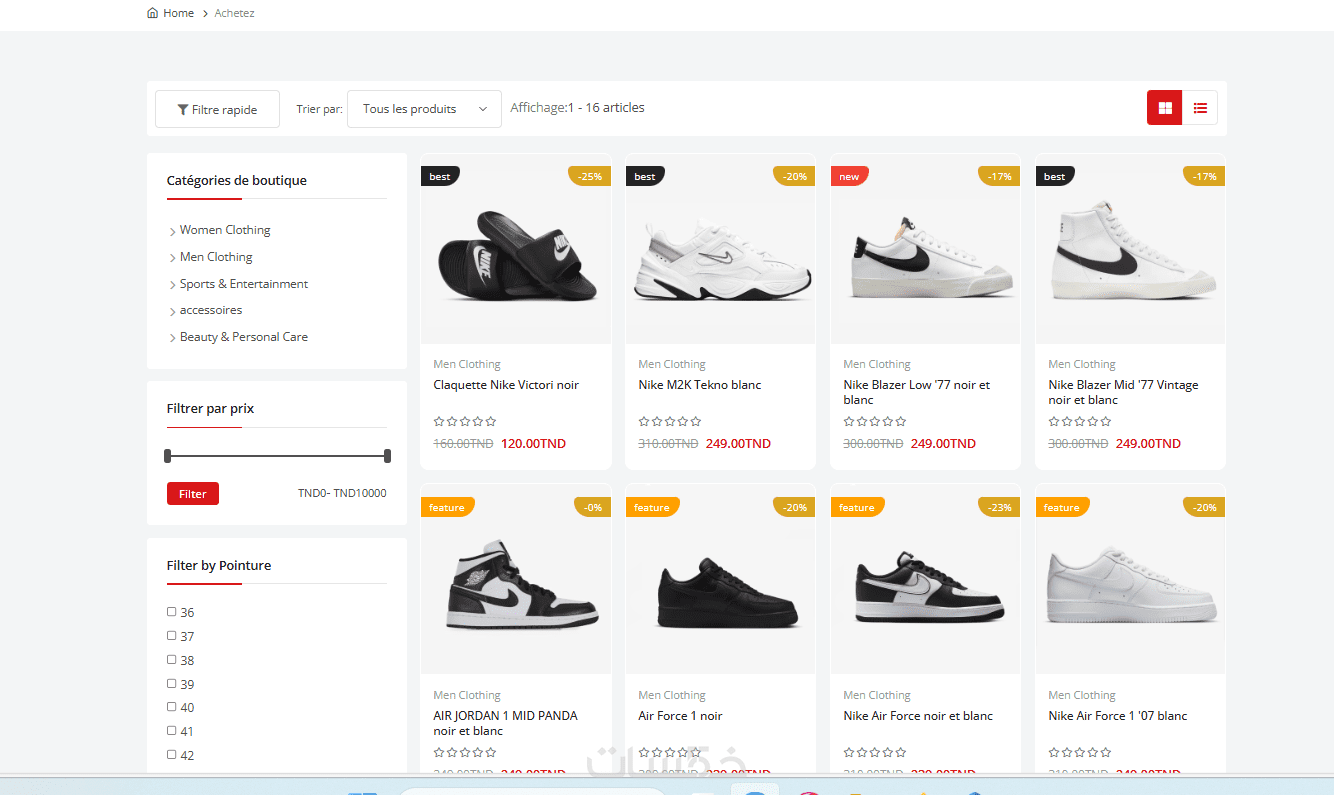Go to Home in the breadcrumb
The width and height of the screenshot is (1334, 795).
[170, 13]
